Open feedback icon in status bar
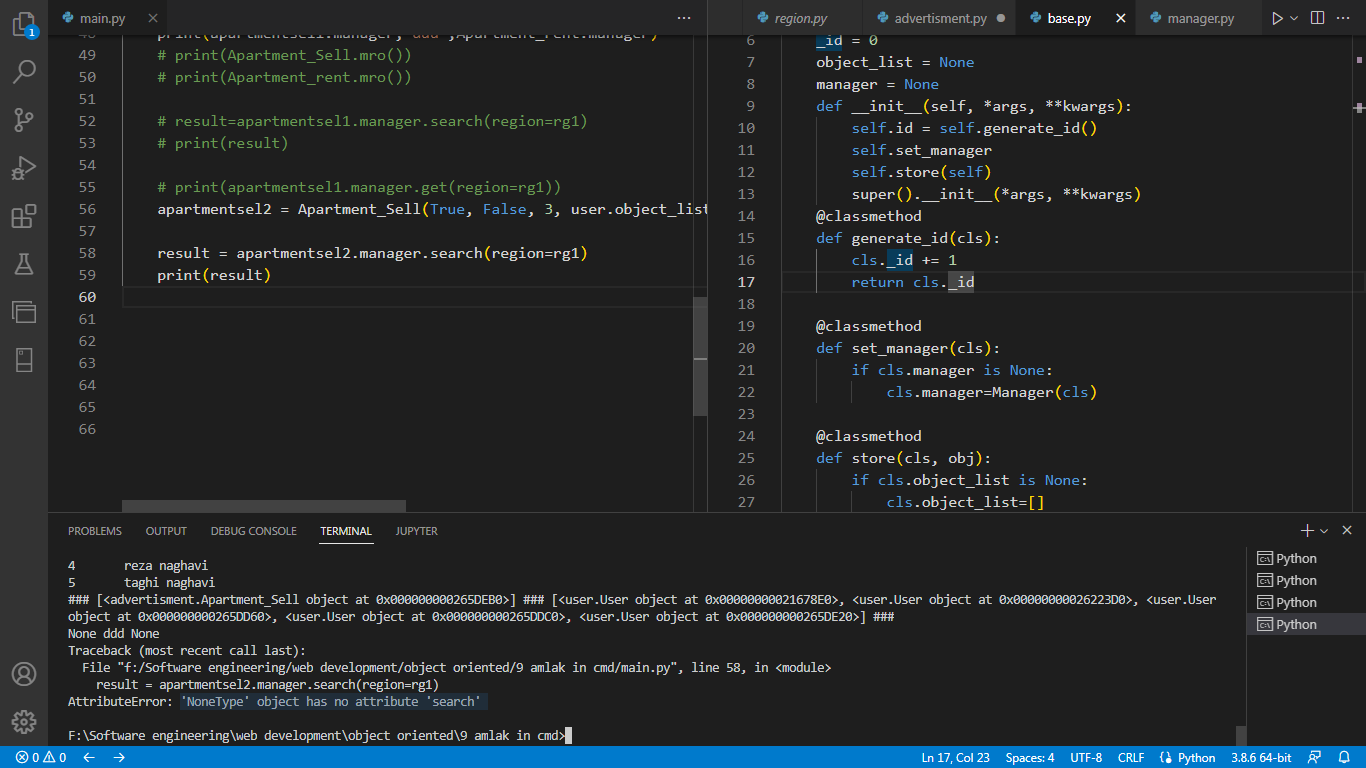Image resolution: width=1366 pixels, height=768 pixels. pyautogui.click(x=1315, y=757)
